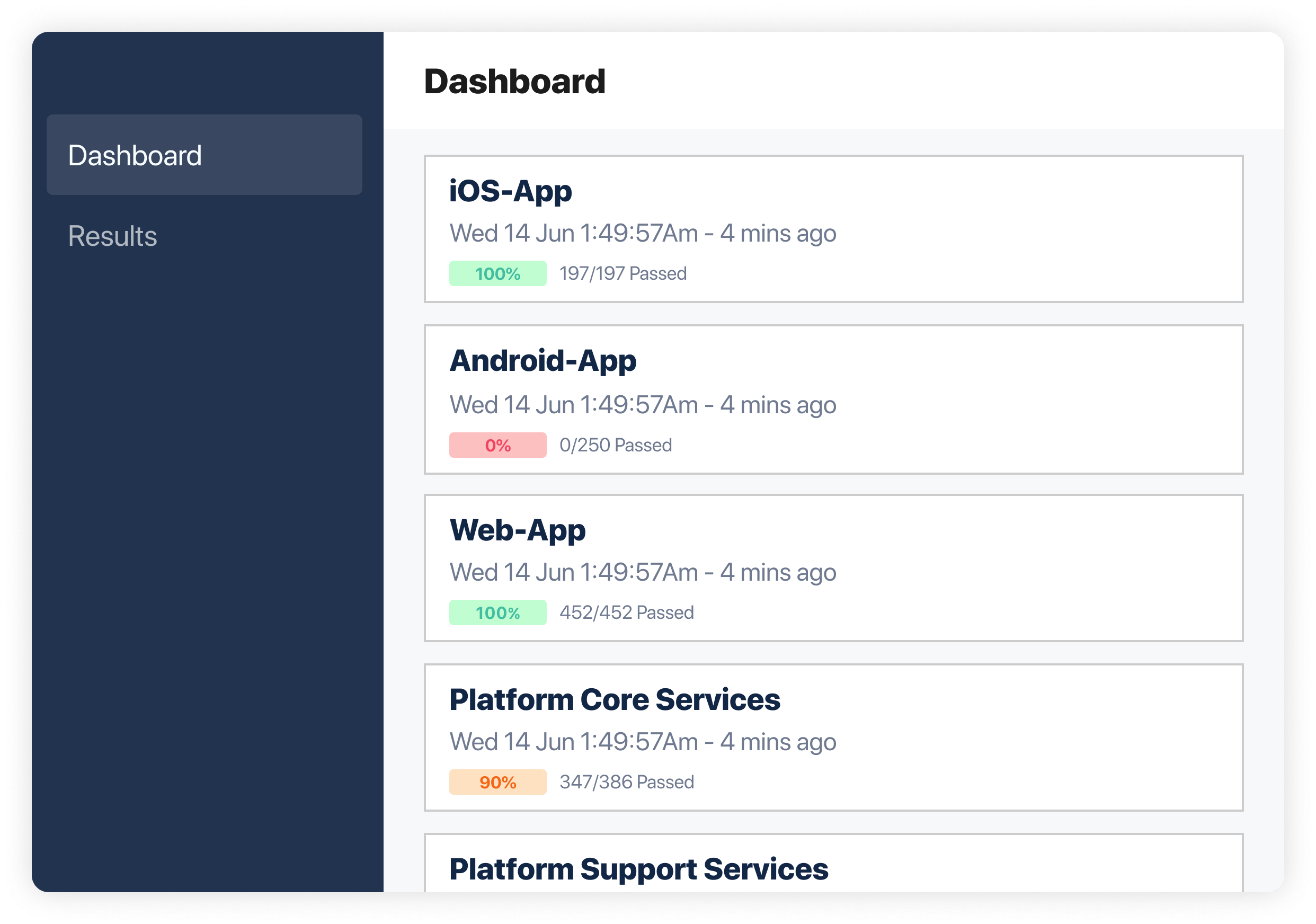Click the Android-App run timestamp
Image resolution: width=1316 pixels, height=924 pixels.
coord(643,405)
